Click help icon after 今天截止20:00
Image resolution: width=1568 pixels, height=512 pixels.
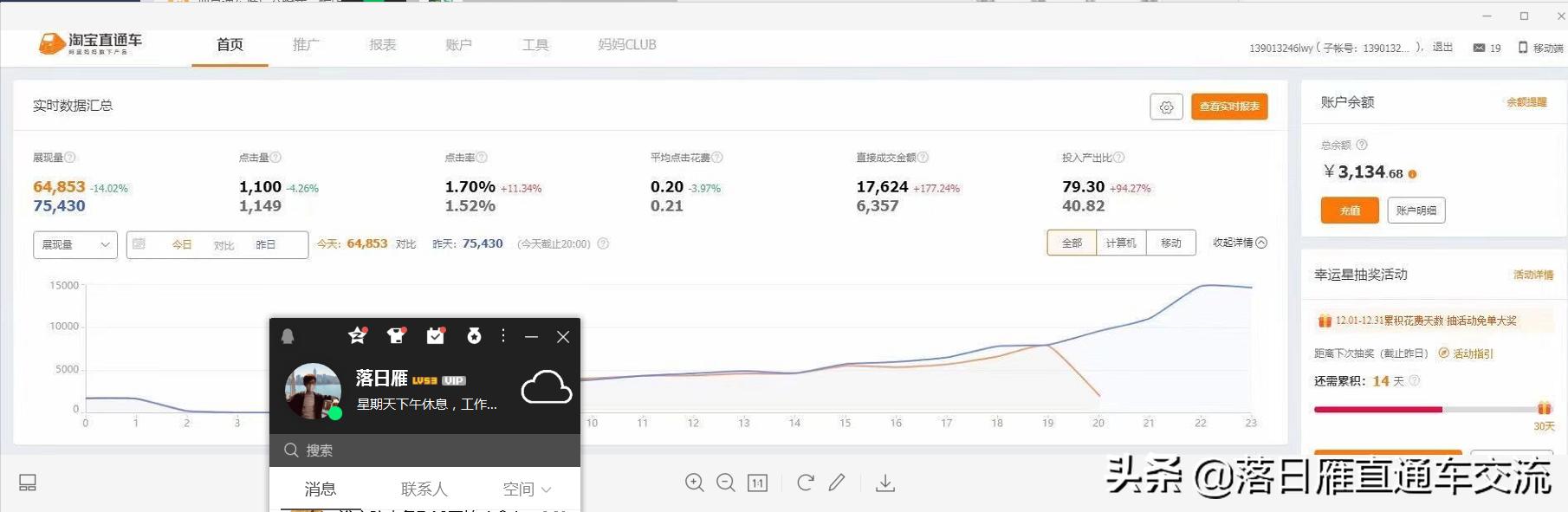point(603,244)
